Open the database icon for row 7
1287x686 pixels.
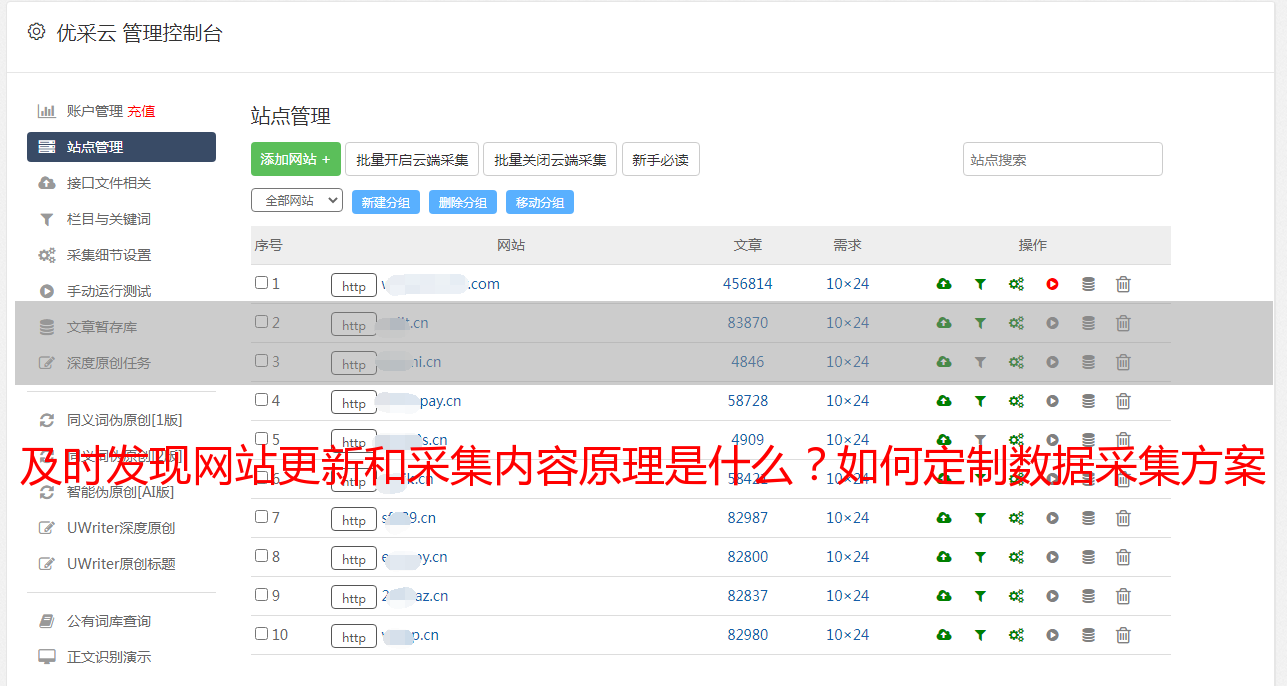[x=1088, y=518]
